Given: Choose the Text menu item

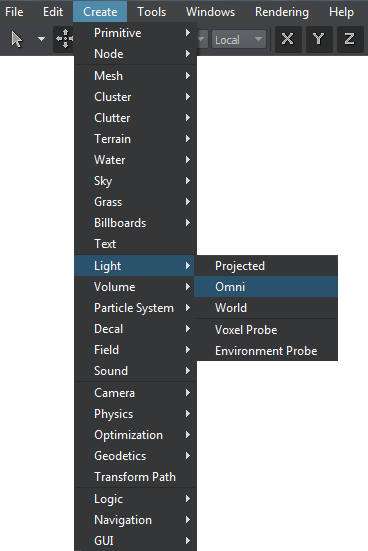Looking at the screenshot, I should [135, 244].
